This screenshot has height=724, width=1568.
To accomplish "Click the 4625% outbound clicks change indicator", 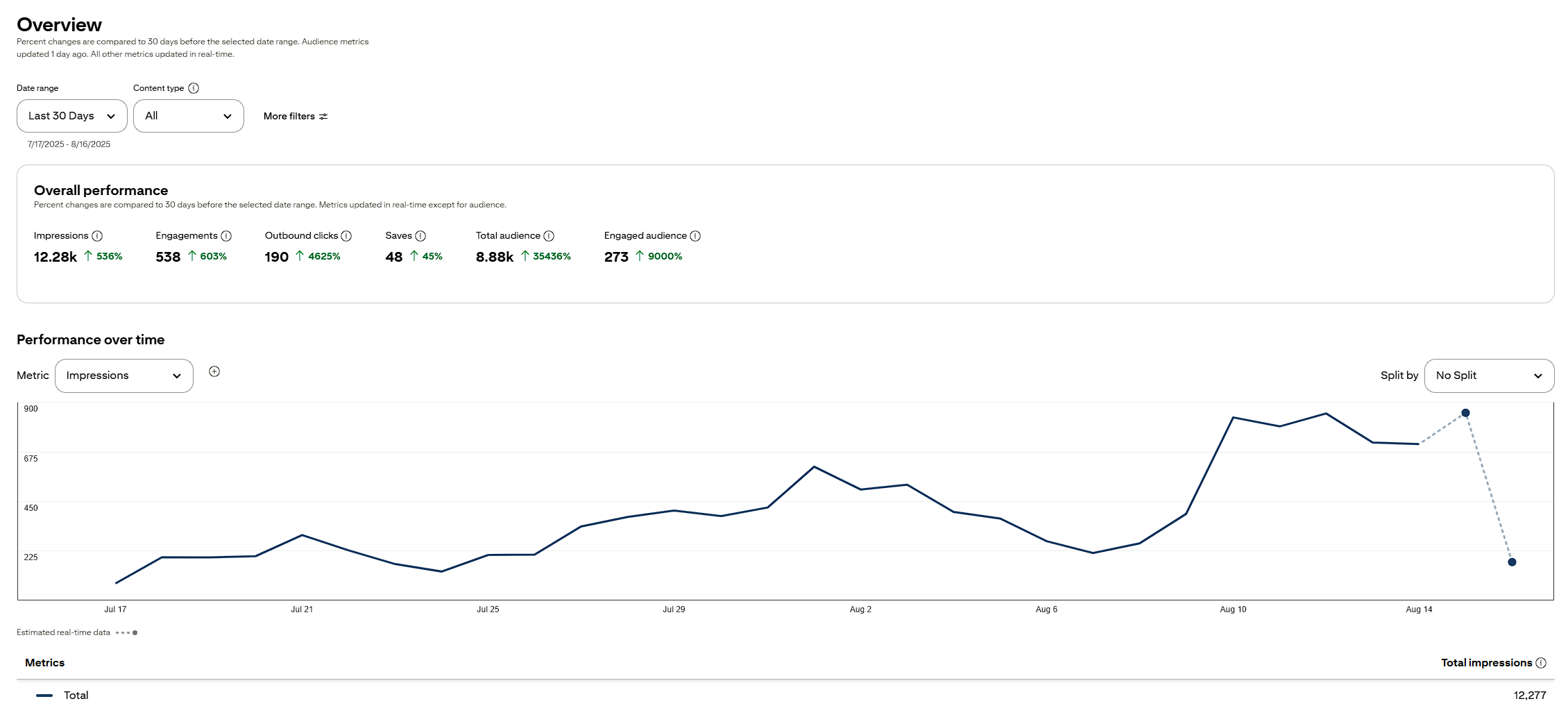I will [318, 256].
